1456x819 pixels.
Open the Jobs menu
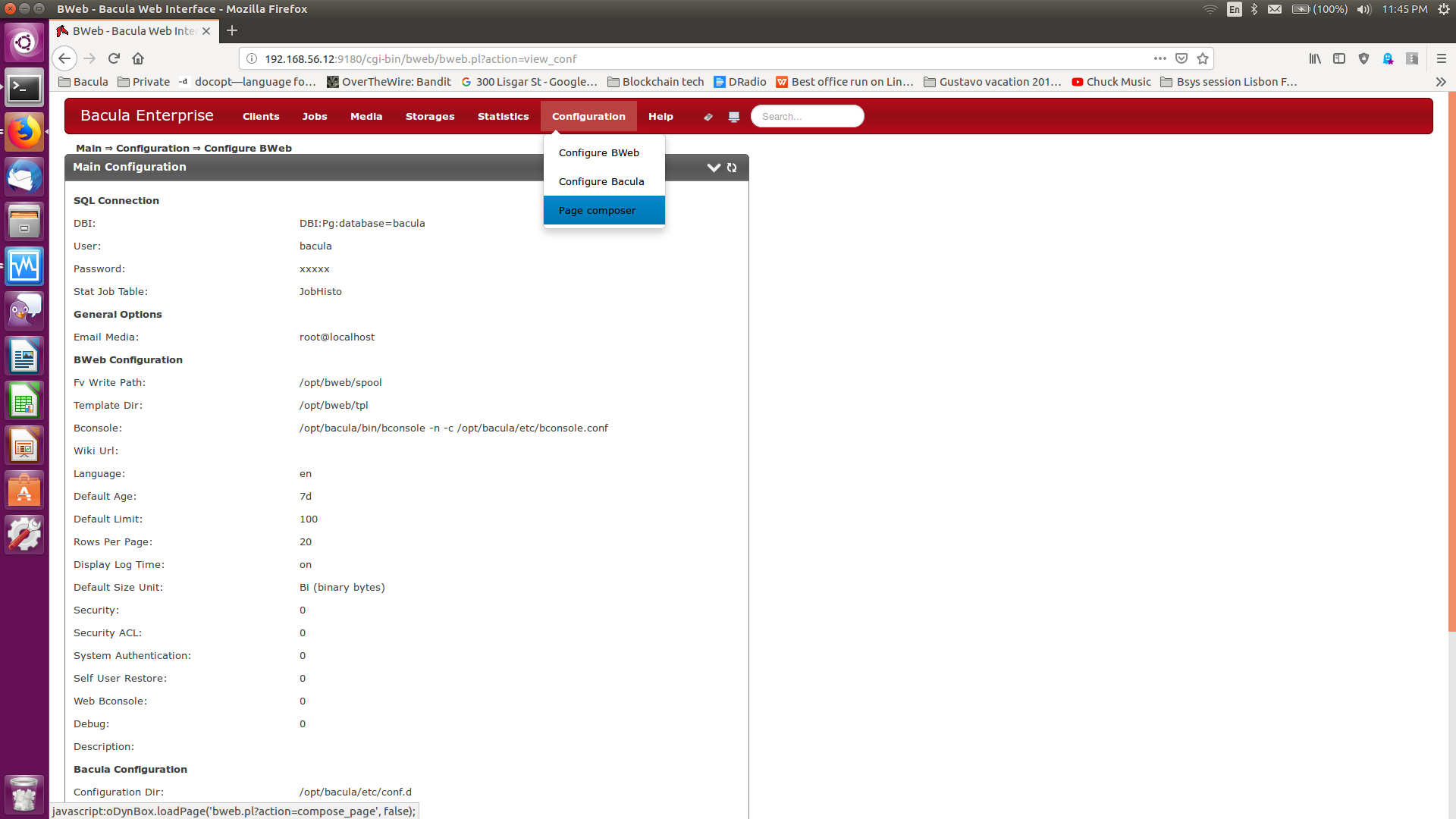coord(315,116)
